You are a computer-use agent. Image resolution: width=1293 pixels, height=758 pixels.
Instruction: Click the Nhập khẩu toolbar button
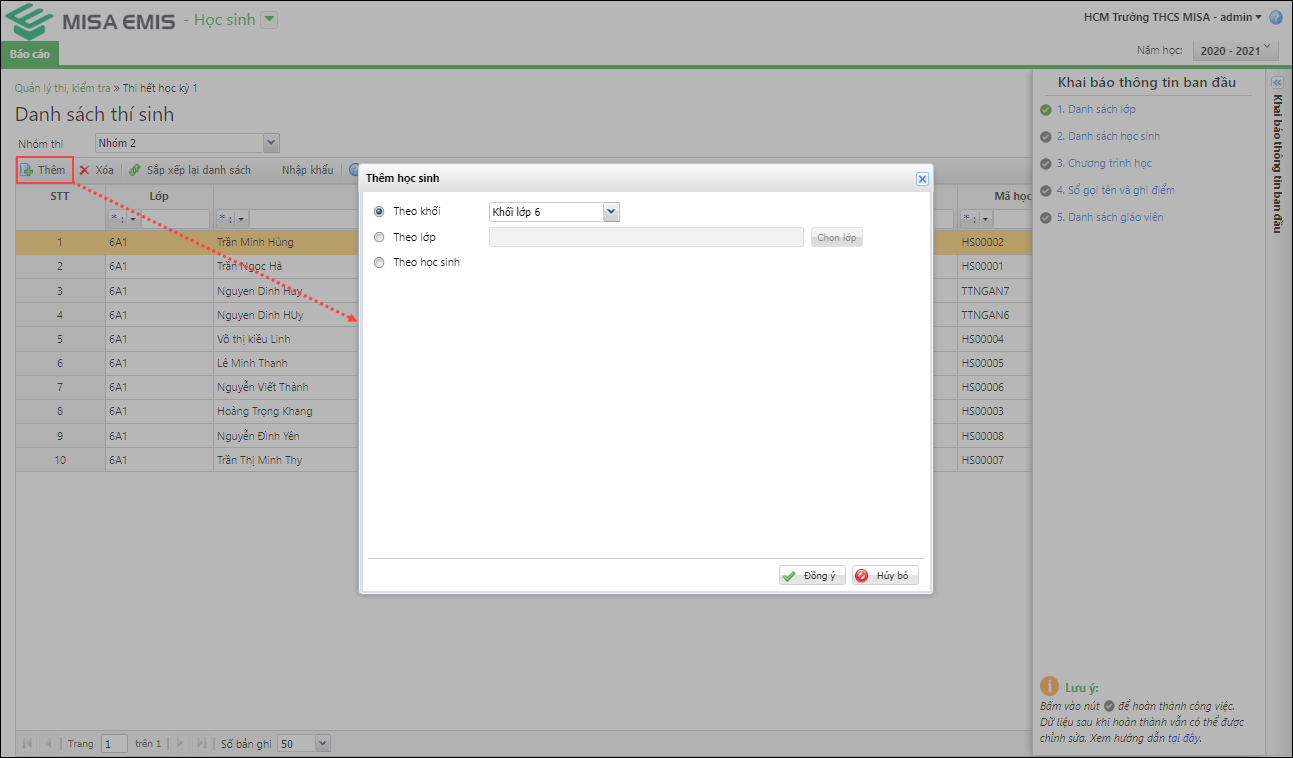[307, 170]
